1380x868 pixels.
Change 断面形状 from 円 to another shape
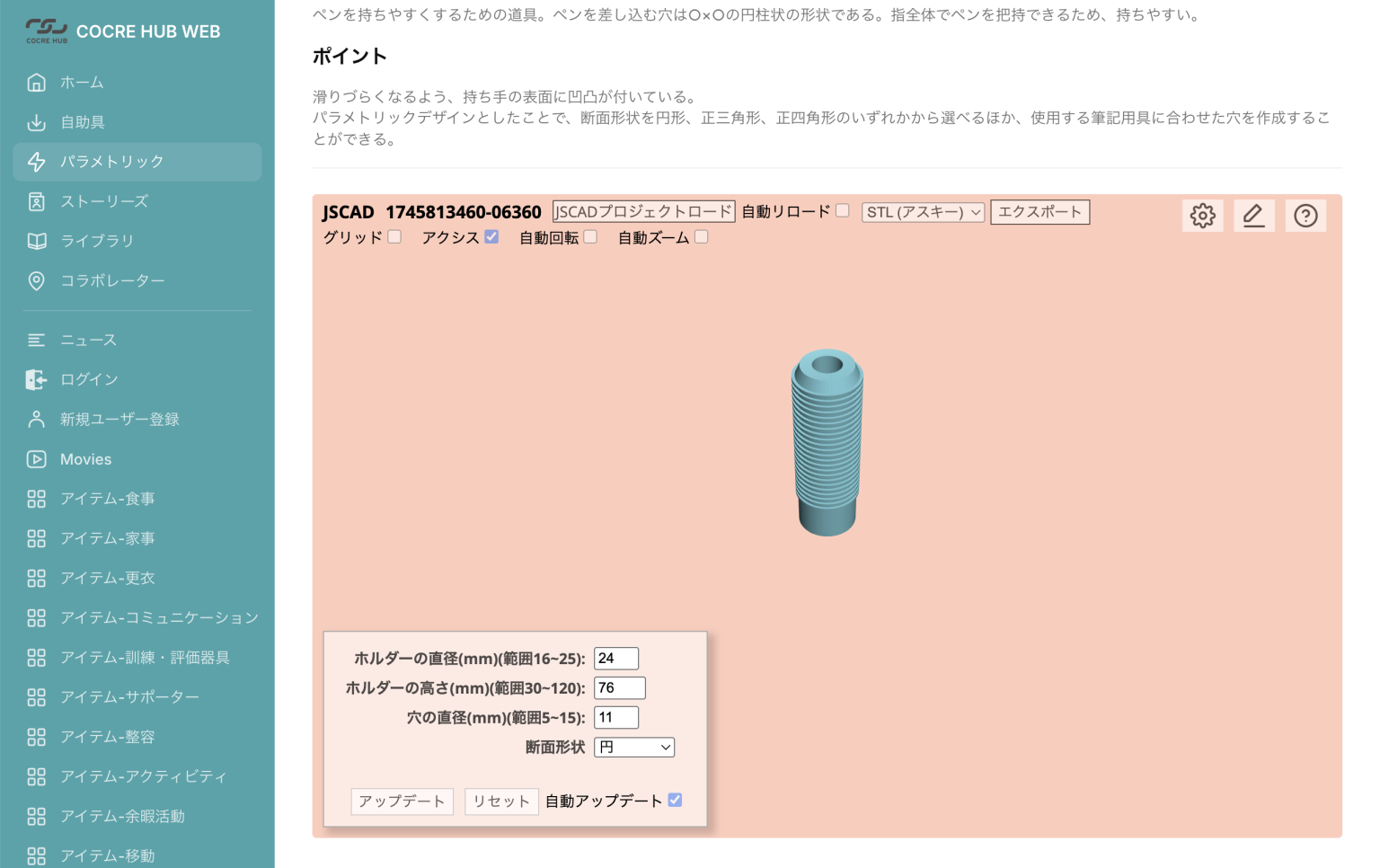(633, 747)
